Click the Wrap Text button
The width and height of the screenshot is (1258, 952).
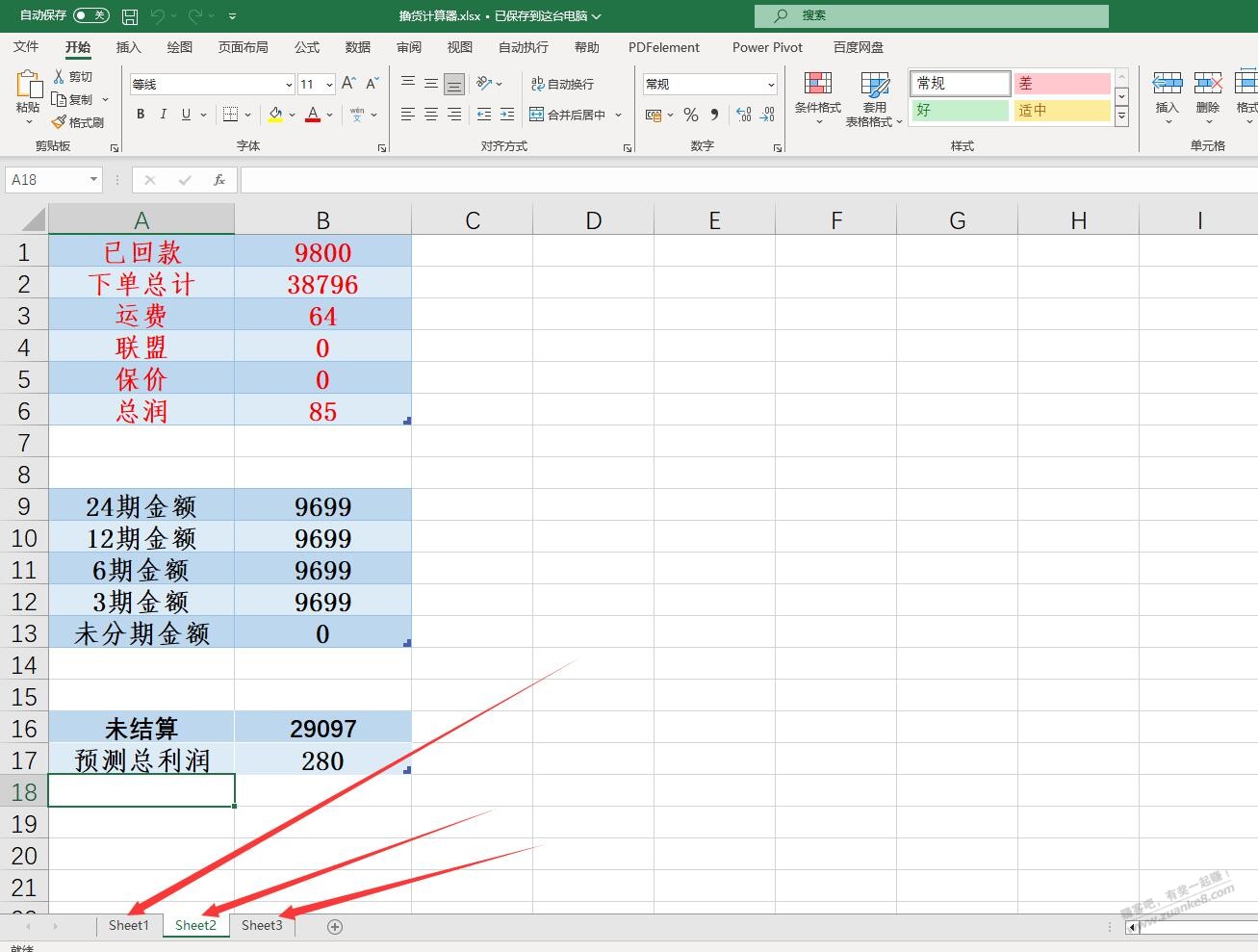pos(563,85)
